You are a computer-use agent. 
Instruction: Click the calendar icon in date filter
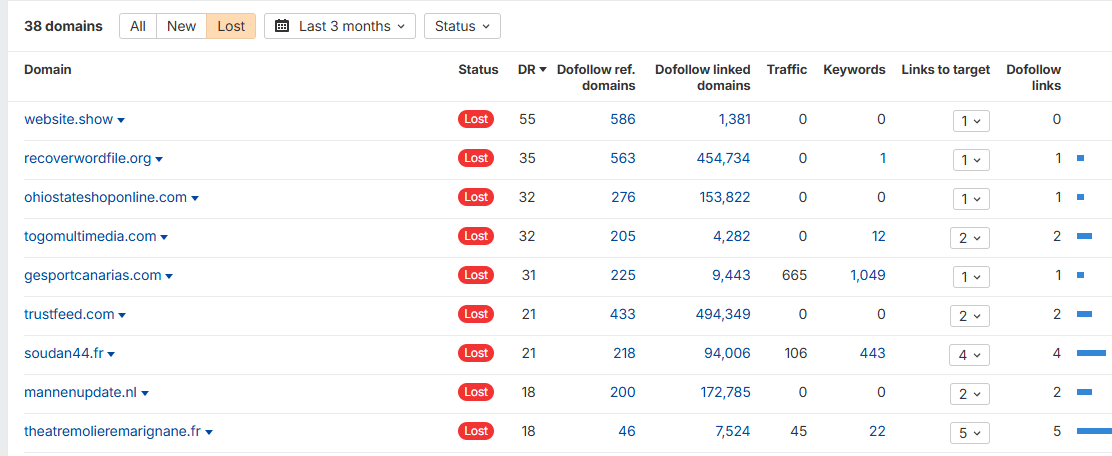[x=282, y=26]
